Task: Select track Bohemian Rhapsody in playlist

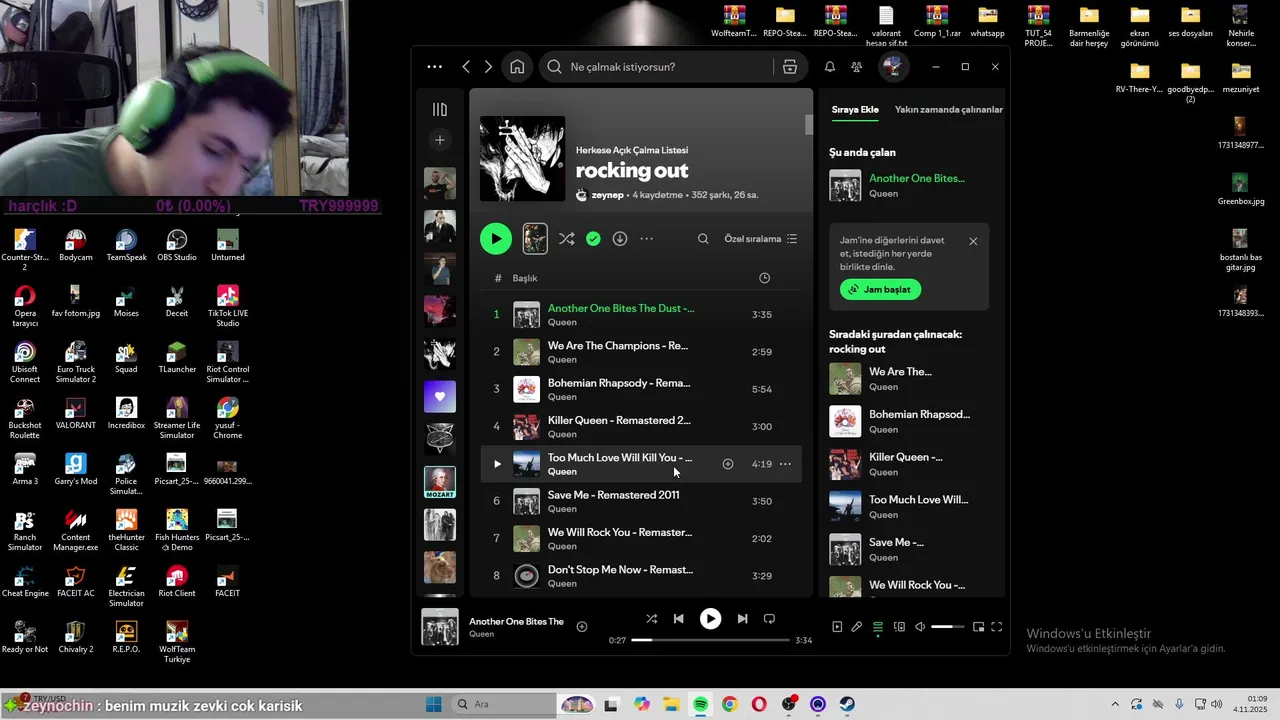Action: [641, 389]
